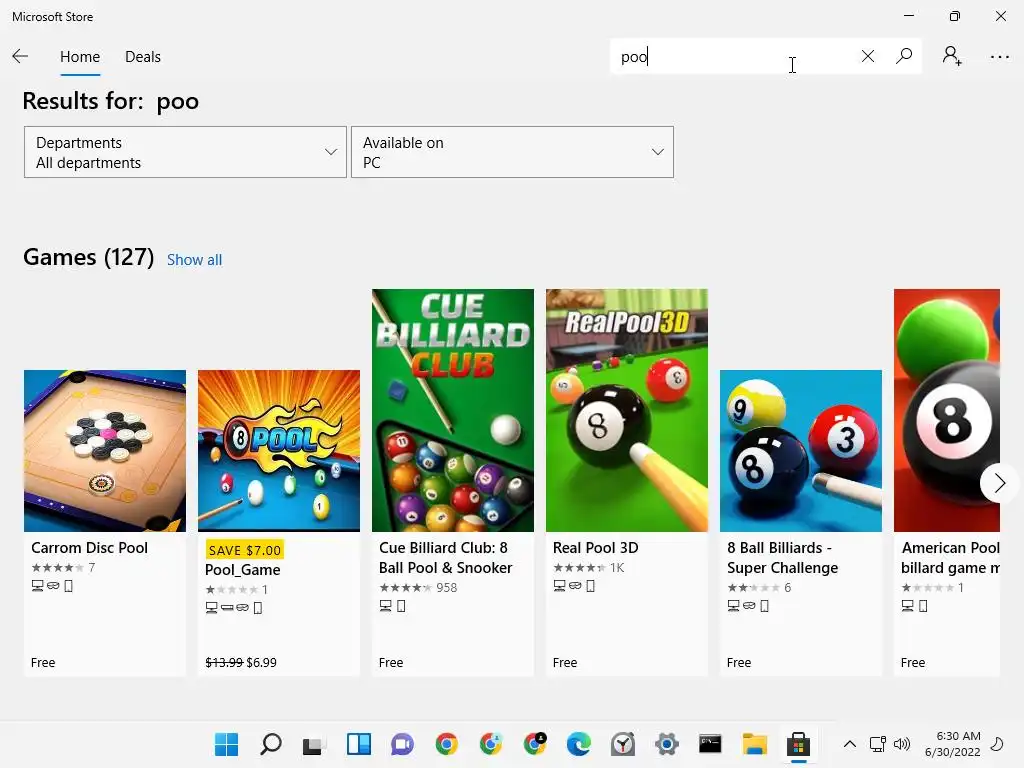1024x768 pixels.
Task: Open the account sign-in icon
Action: pyautogui.click(x=952, y=56)
